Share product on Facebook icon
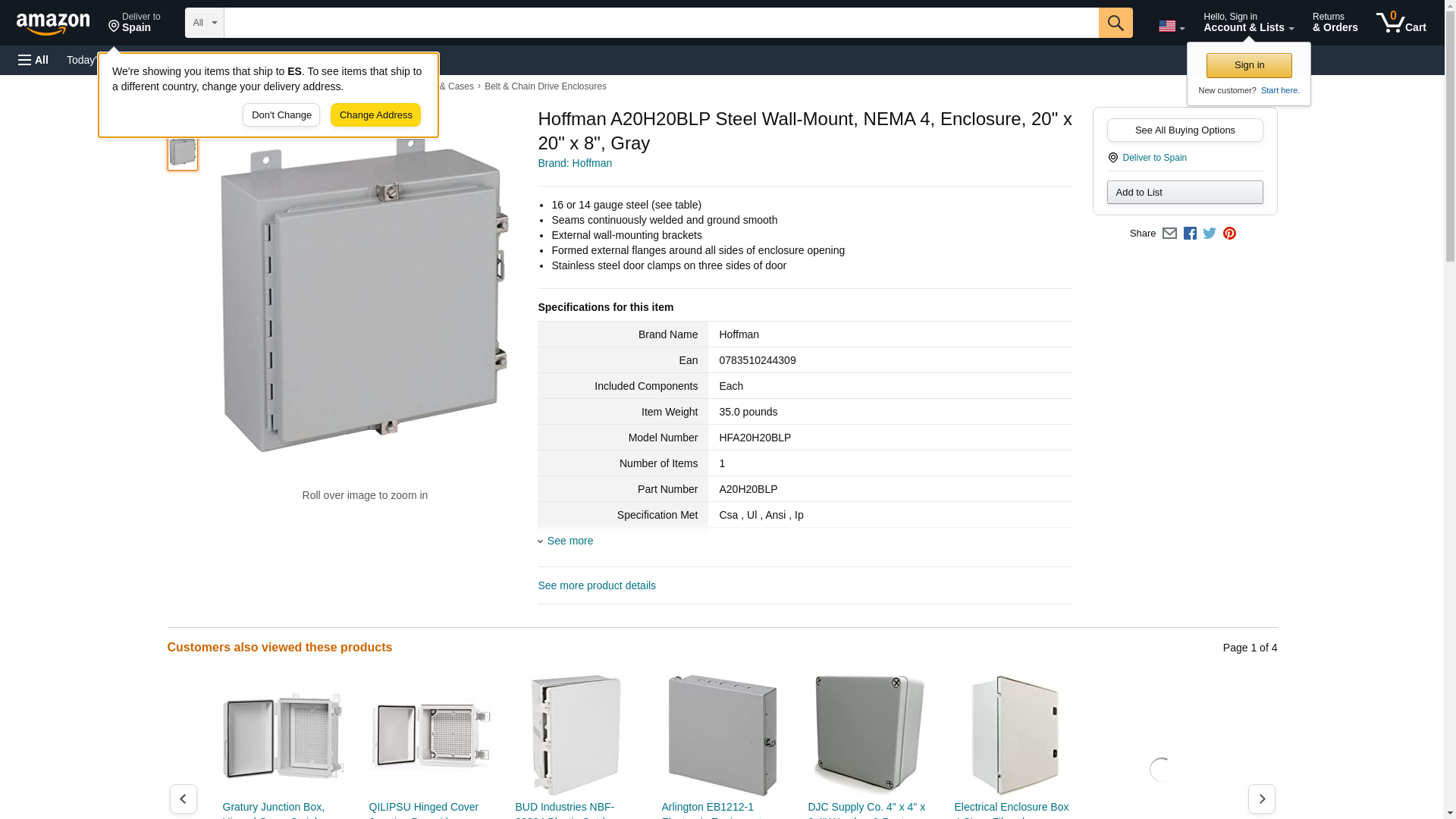The width and height of the screenshot is (1456, 819). (1190, 234)
